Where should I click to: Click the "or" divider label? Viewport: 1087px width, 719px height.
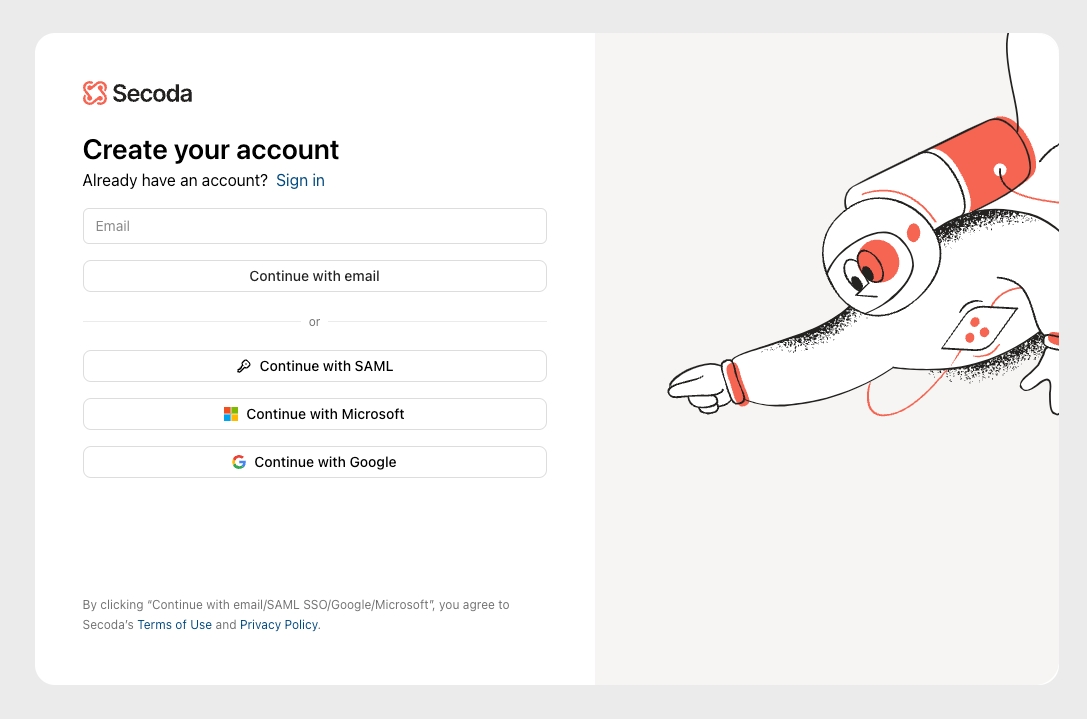[315, 322]
